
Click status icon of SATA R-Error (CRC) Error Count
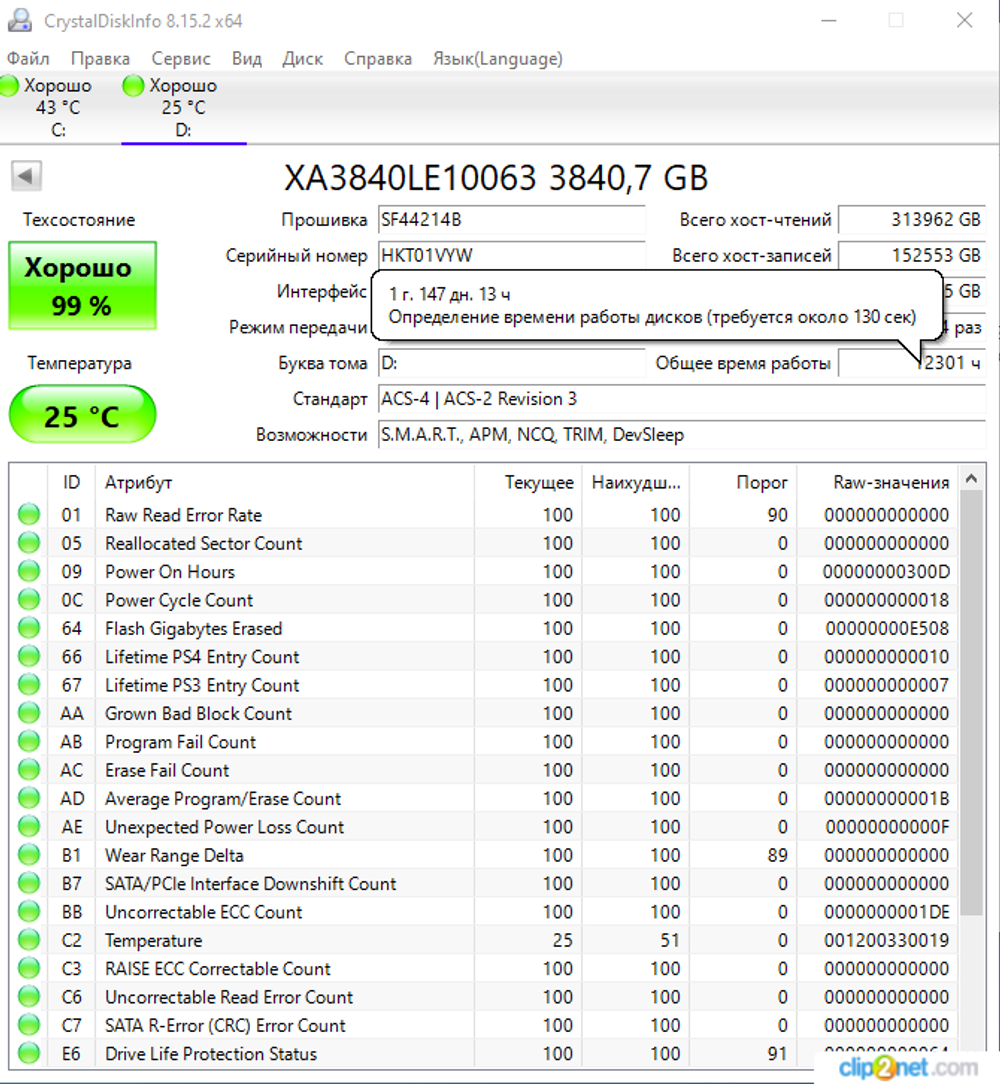(x=29, y=1025)
